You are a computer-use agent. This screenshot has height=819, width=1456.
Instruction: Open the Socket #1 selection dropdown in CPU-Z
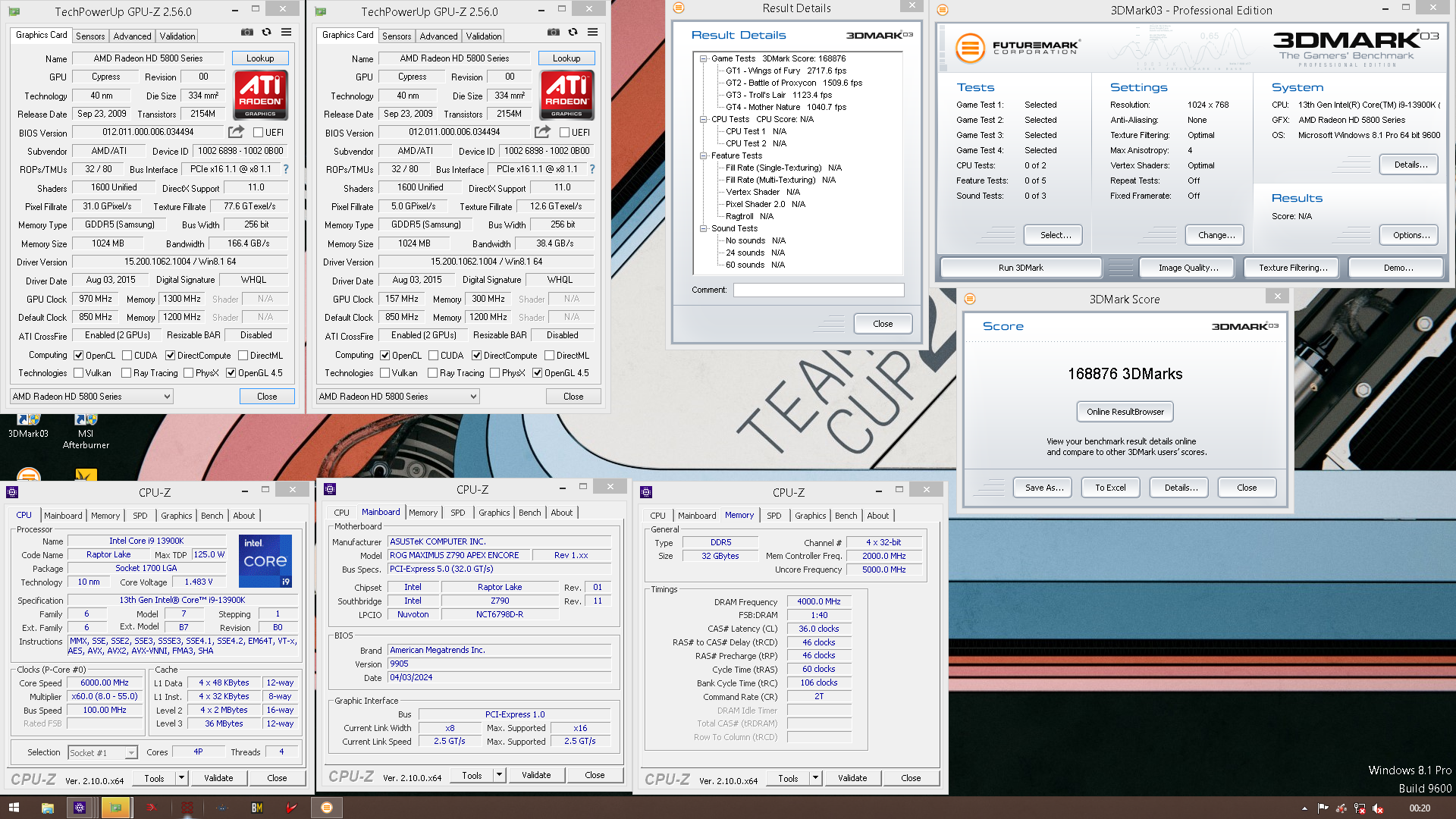tap(102, 752)
